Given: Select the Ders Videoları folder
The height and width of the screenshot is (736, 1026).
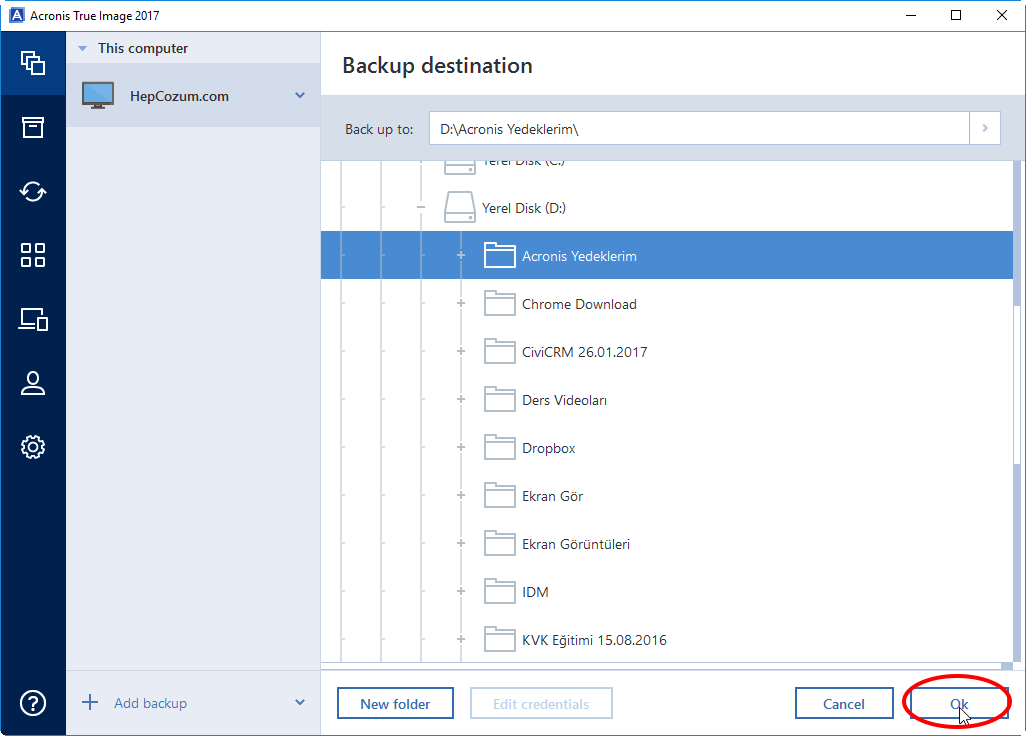Looking at the screenshot, I should click(564, 400).
